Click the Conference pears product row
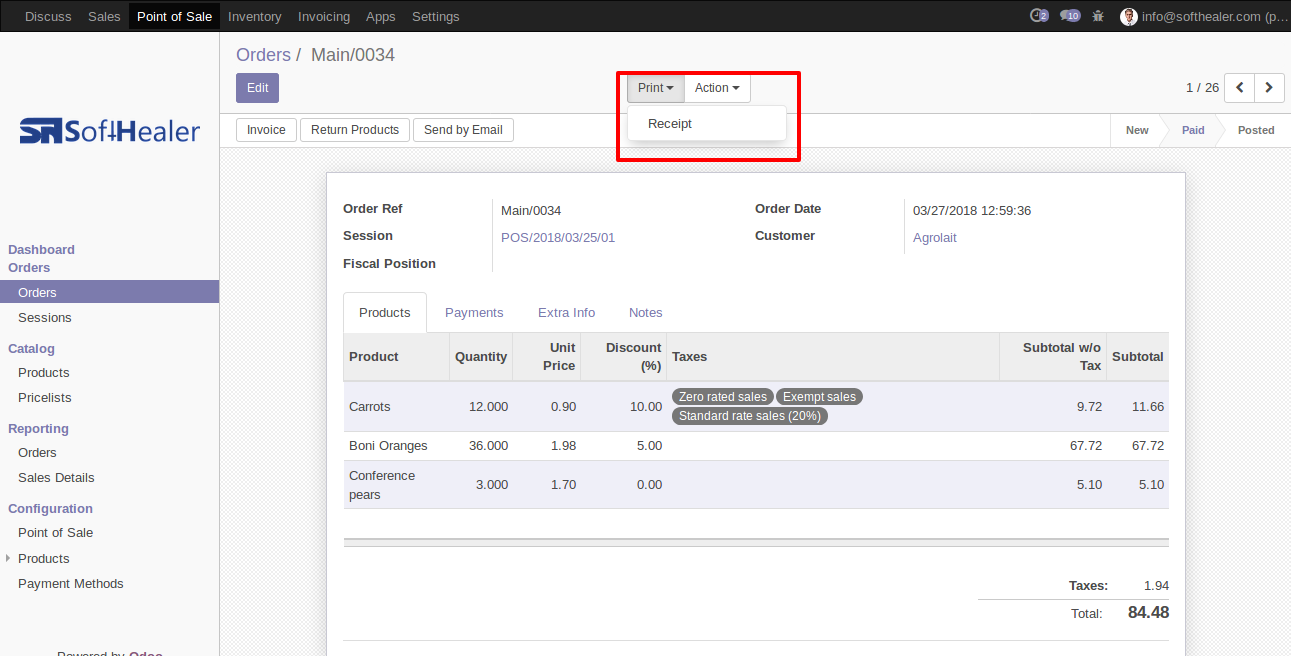The height and width of the screenshot is (656, 1291). pos(756,485)
